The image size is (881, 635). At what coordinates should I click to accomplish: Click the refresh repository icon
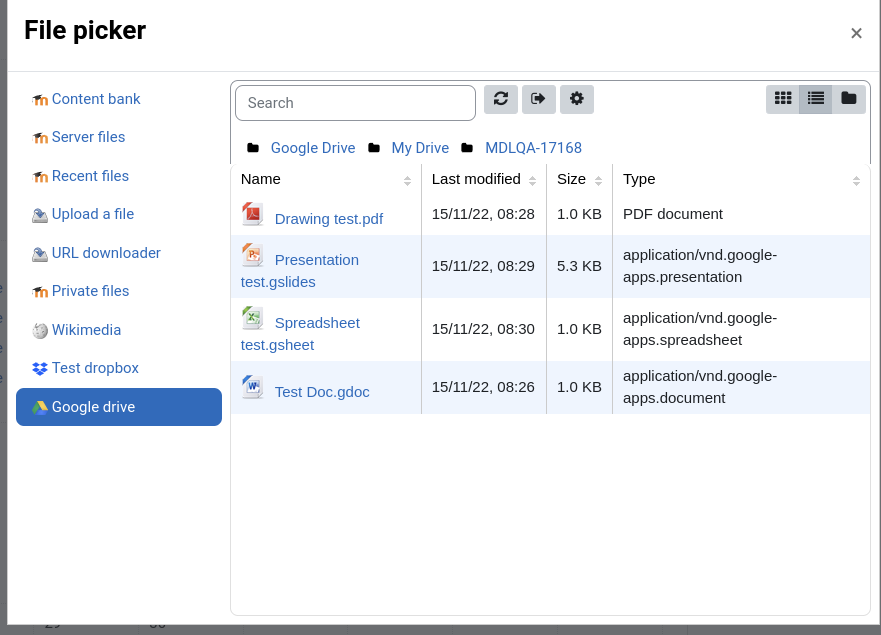coord(501,99)
